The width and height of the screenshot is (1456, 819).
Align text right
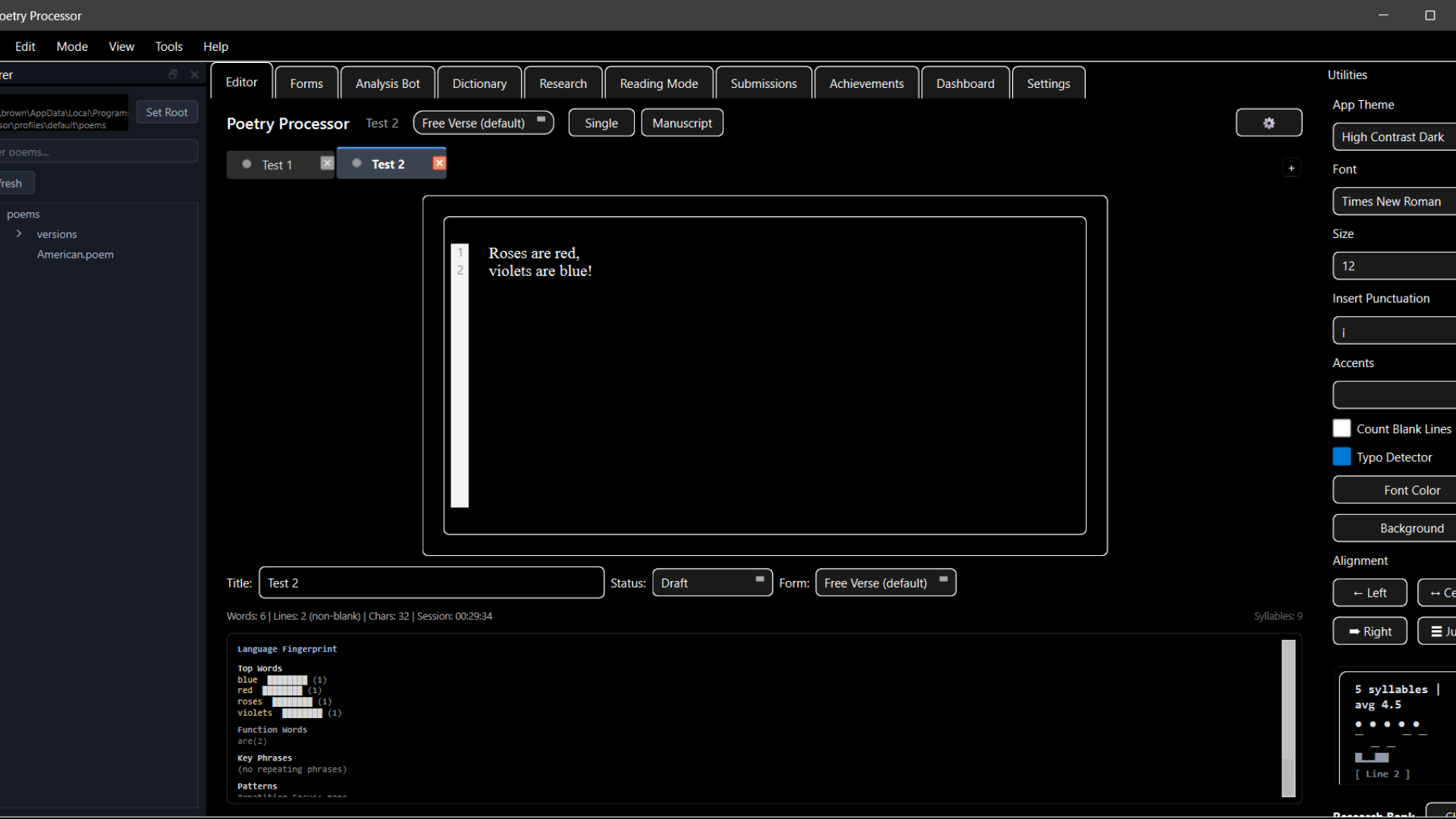click(1370, 630)
